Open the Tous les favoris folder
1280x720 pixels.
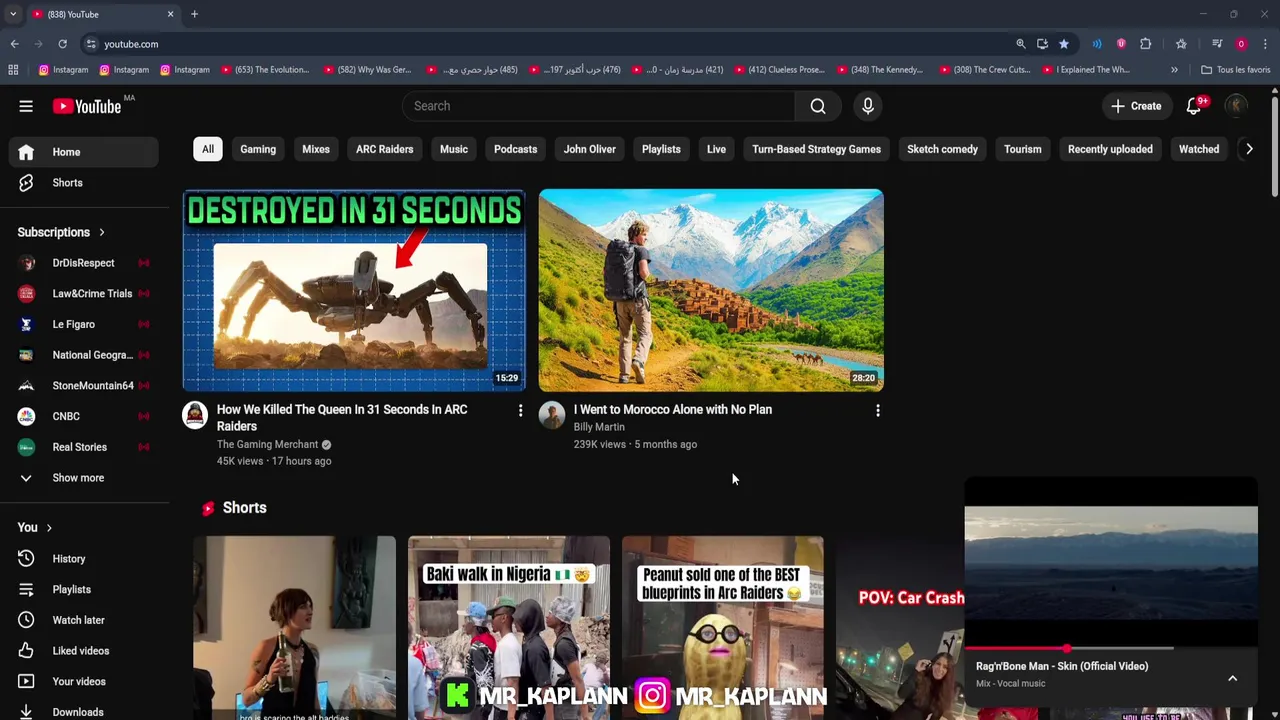(1235, 70)
